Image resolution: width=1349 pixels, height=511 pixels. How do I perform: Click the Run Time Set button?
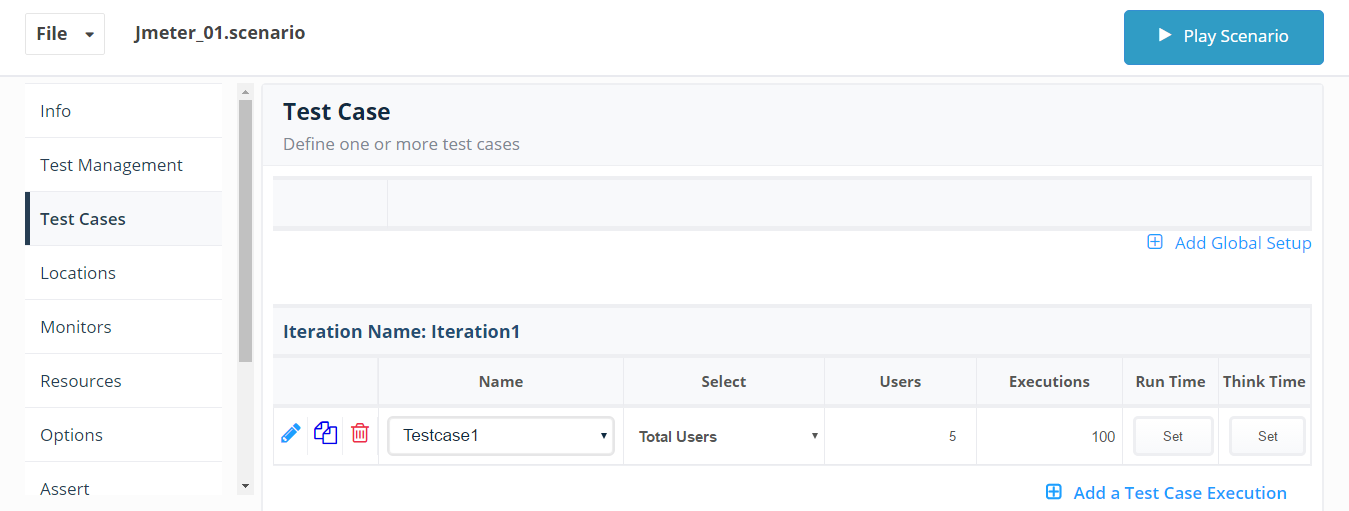[1173, 436]
